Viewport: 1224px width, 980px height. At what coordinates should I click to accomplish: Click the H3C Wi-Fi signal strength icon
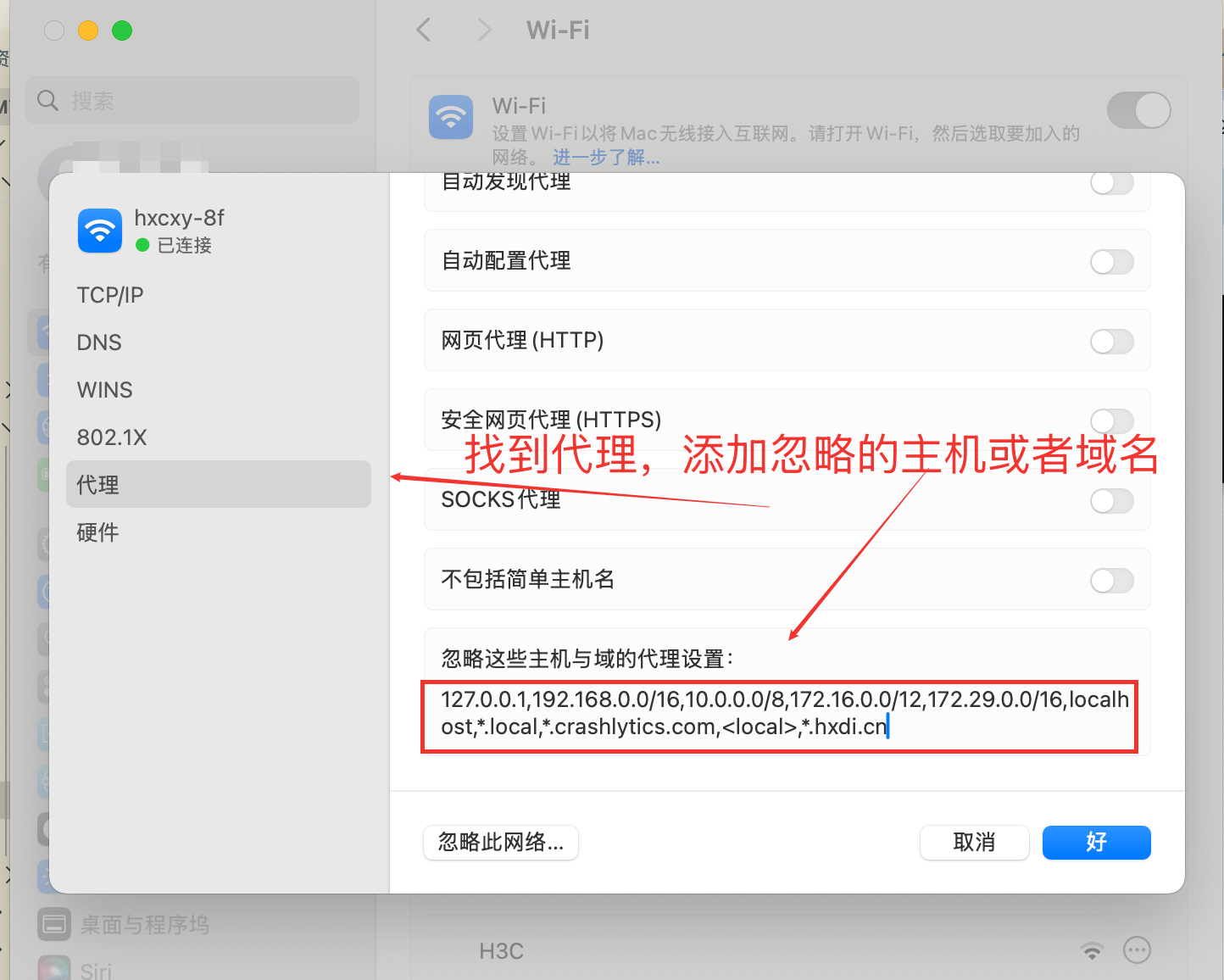[1093, 950]
